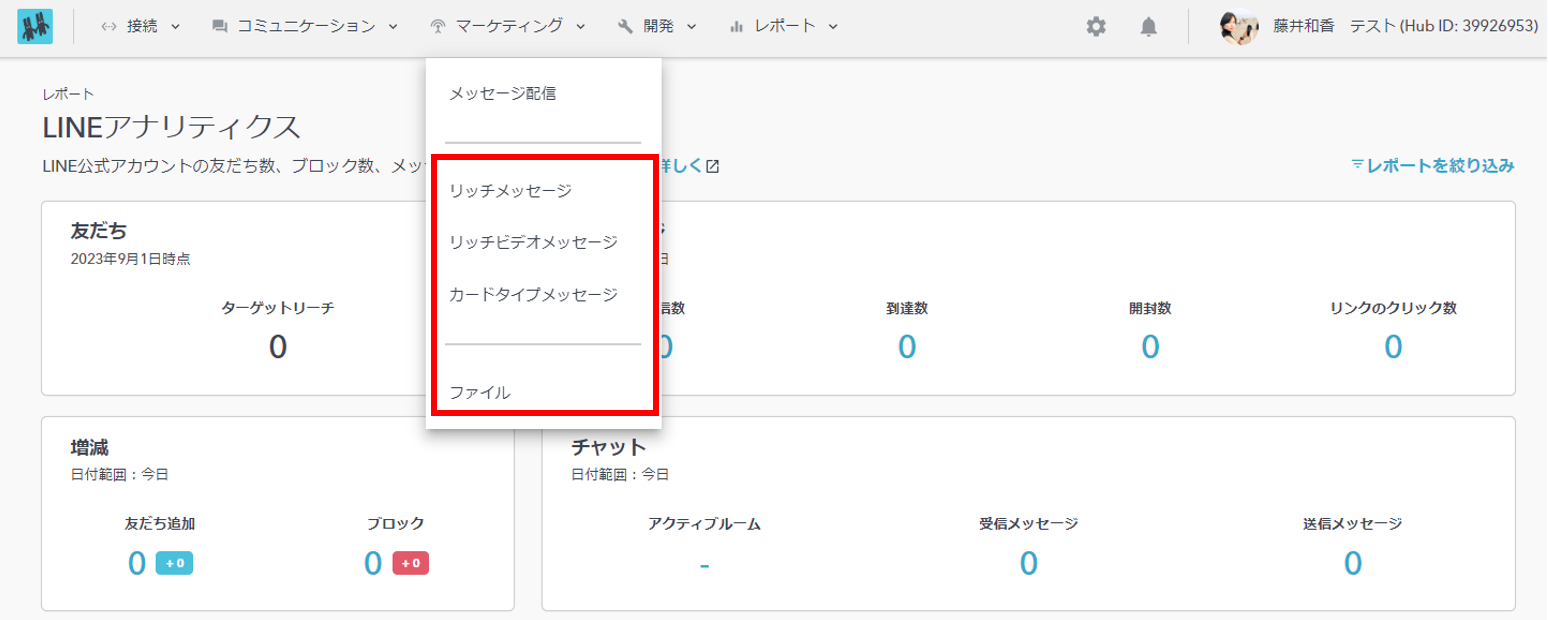Open ファイル from the marketing menu
The width and height of the screenshot is (1549, 620).
point(480,393)
